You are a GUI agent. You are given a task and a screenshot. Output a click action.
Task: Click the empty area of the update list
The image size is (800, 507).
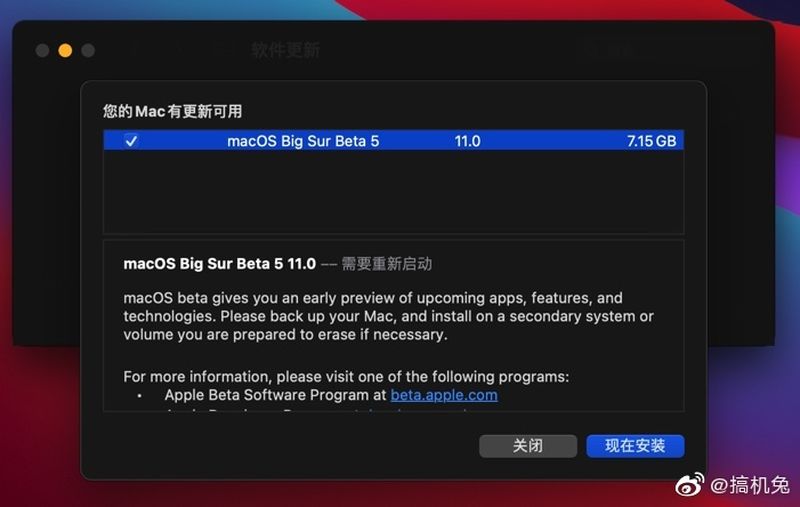click(393, 192)
